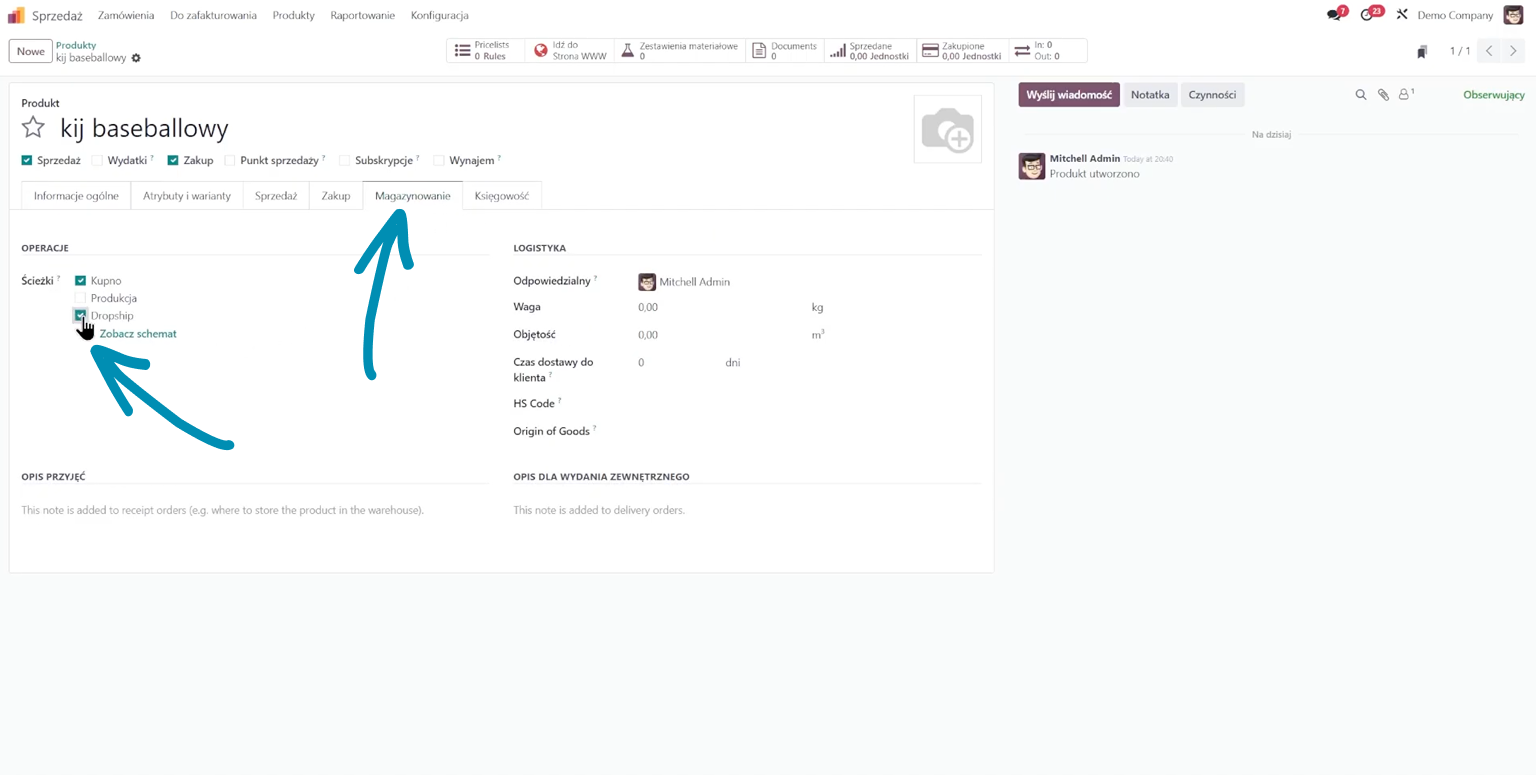The image size is (1536, 775).
Task: Click the paperclip attachments icon
Action: [x=1383, y=95]
